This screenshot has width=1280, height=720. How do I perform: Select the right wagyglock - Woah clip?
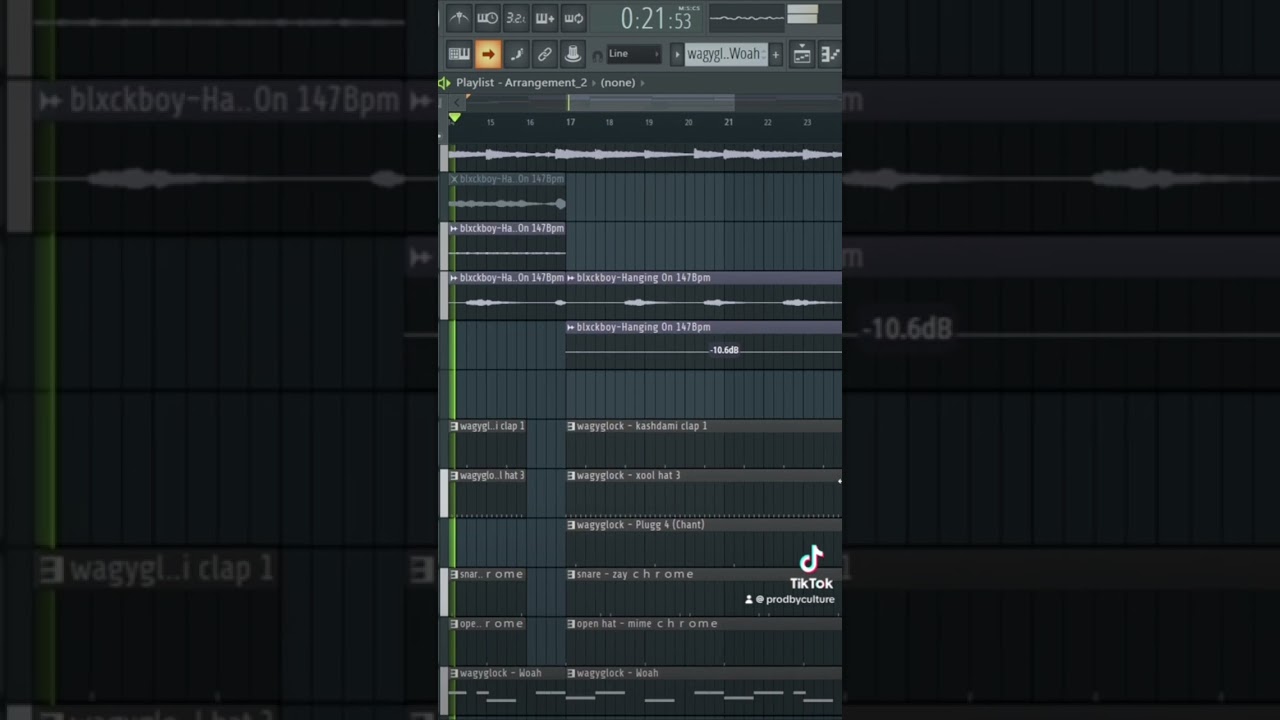[x=704, y=690]
